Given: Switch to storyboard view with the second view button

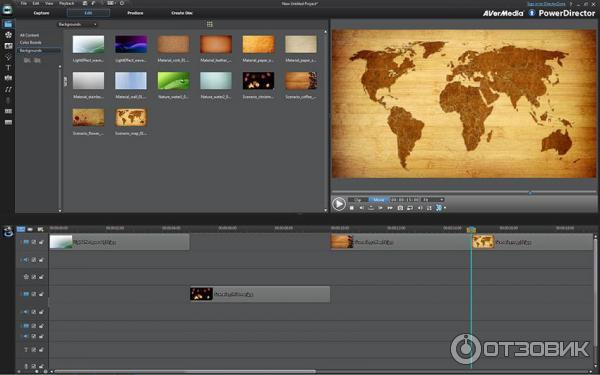Looking at the screenshot, I should (30, 229).
